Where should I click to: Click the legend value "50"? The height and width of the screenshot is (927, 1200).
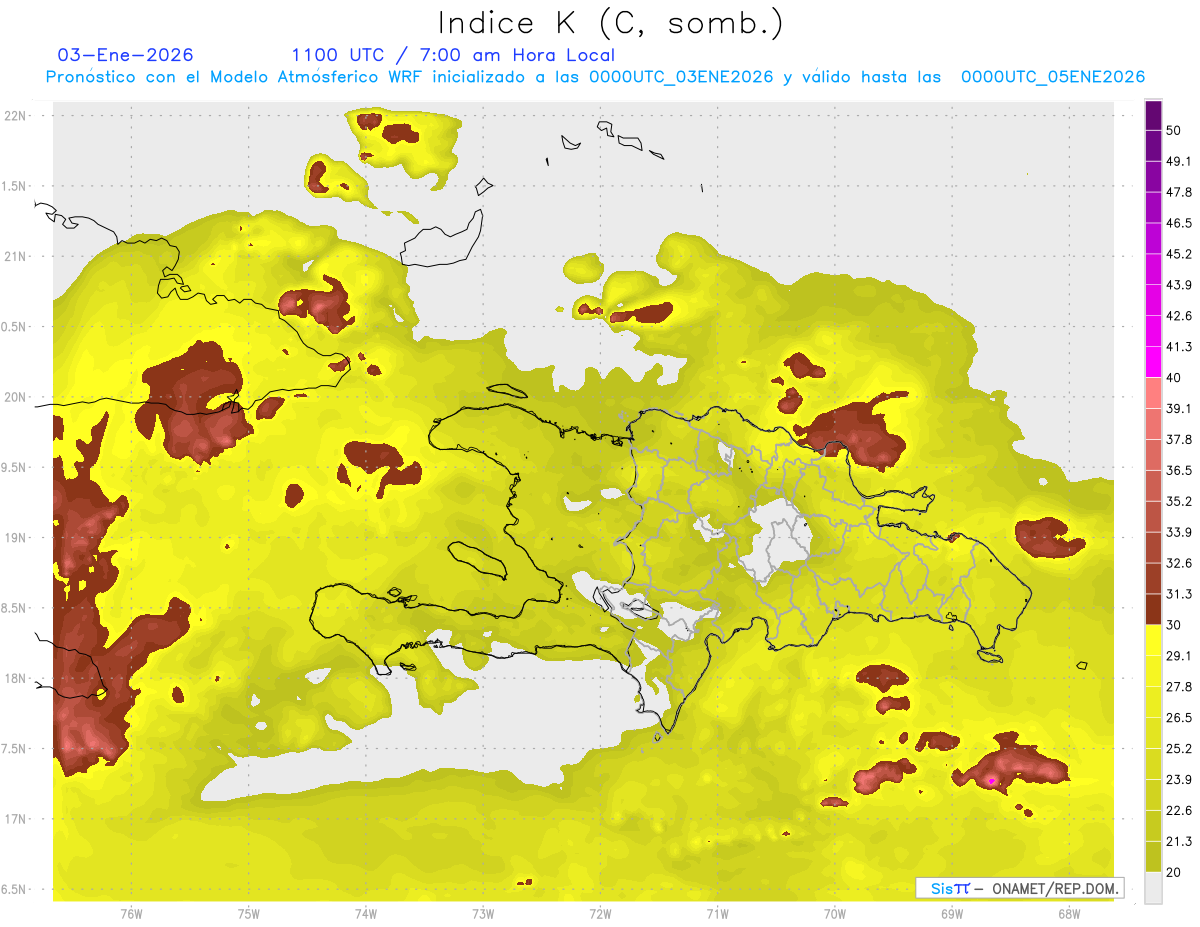[x=1173, y=131]
